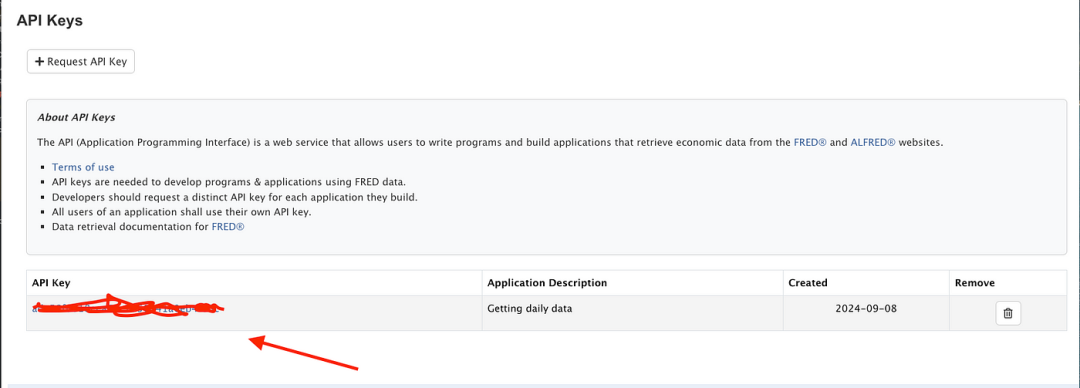The image size is (1080, 388).
Task: Open the FRED® link in the intro sentence
Action: pyautogui.click(x=810, y=143)
